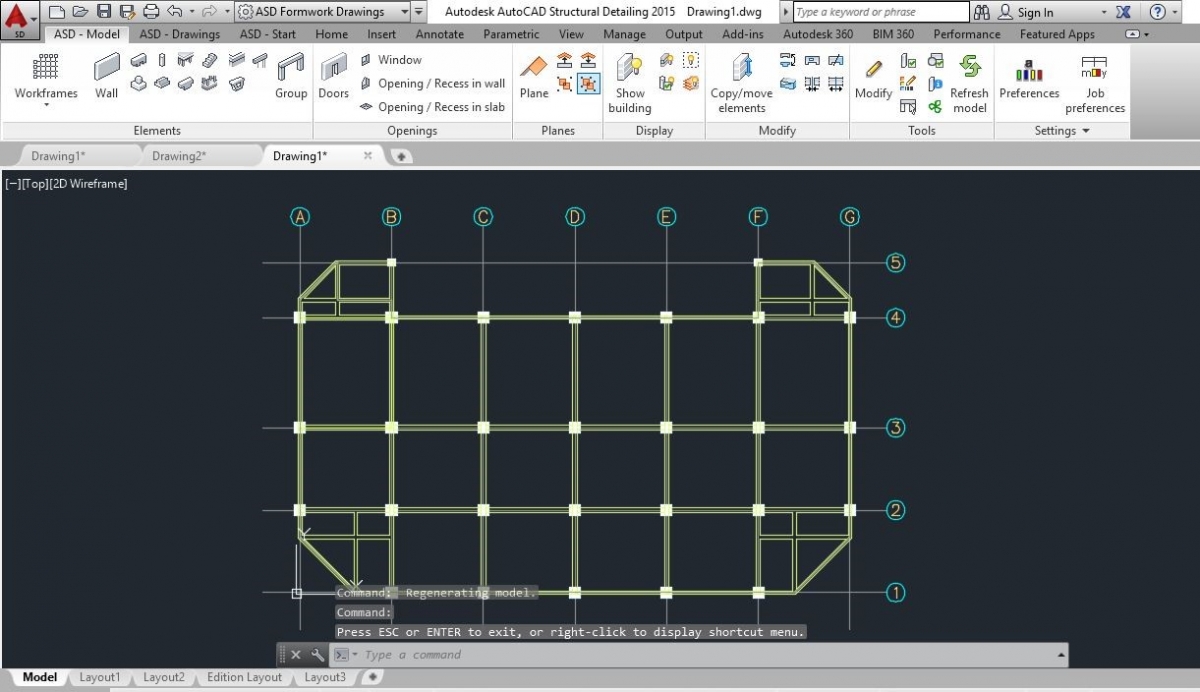Click the Doors tool icon
1200x692 pixels.
click(x=333, y=76)
